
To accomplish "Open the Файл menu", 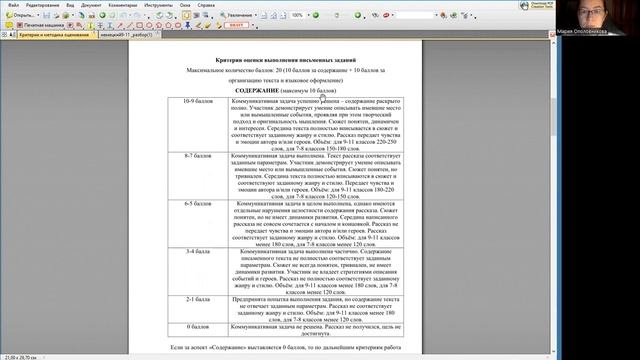I will pos(13,5).
